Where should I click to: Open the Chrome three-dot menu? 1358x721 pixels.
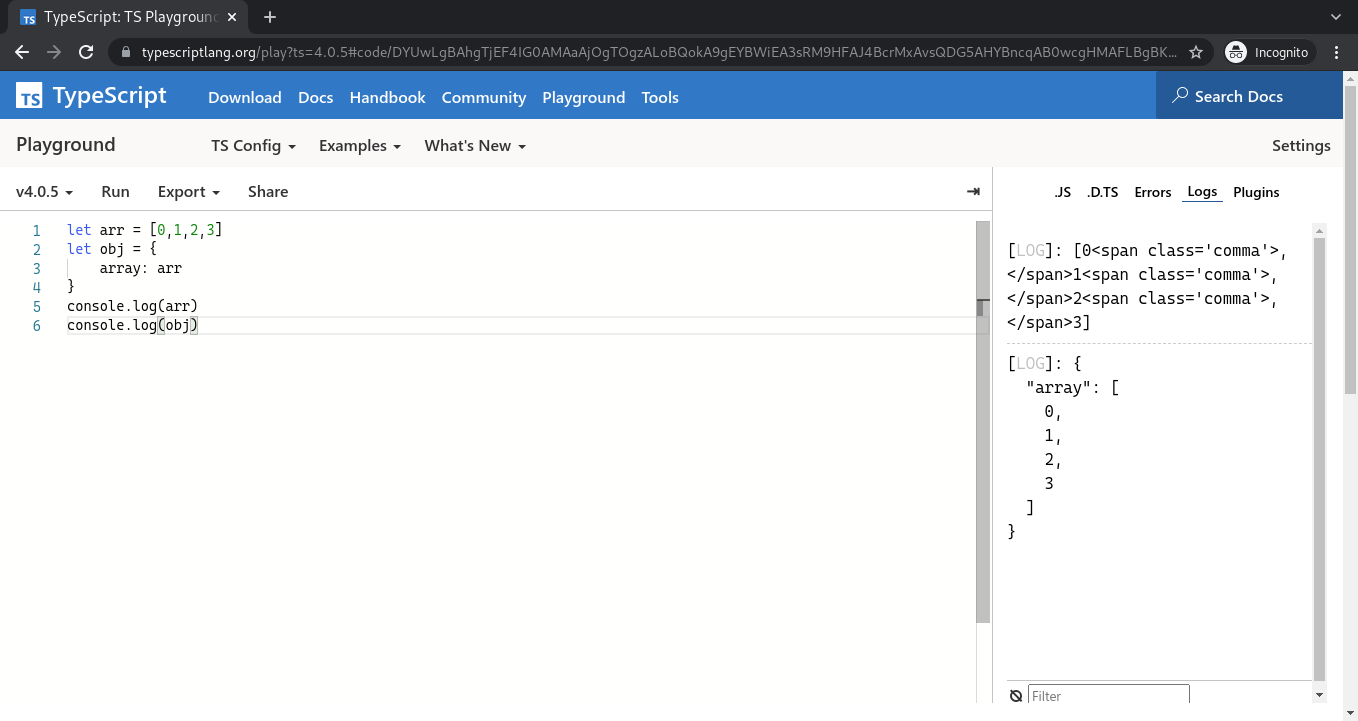[x=1337, y=52]
